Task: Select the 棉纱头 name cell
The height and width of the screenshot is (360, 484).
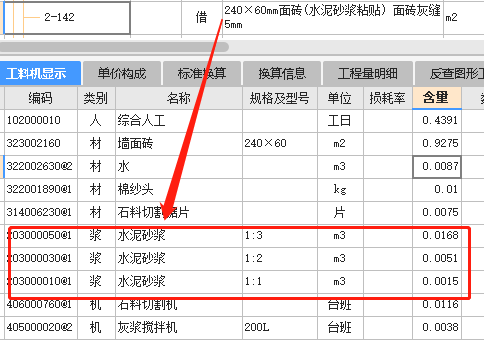Action: pyautogui.click(x=179, y=190)
